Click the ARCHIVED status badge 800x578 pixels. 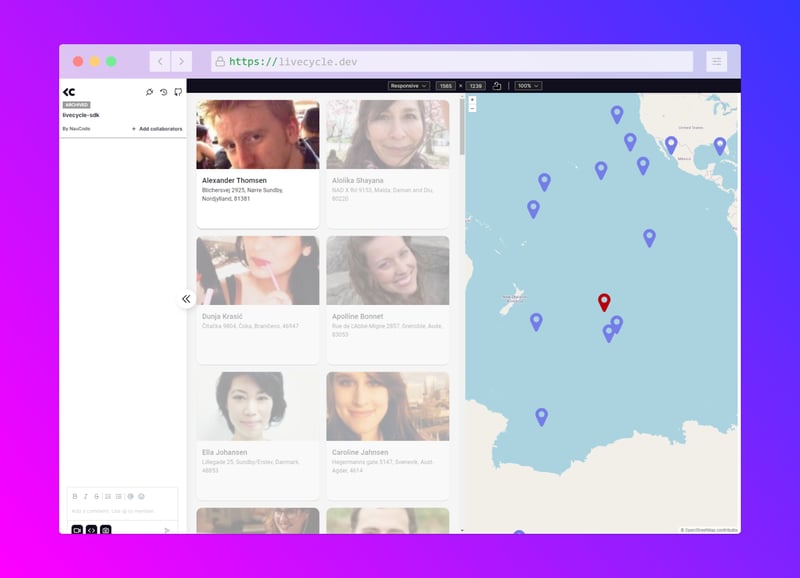coord(77,105)
